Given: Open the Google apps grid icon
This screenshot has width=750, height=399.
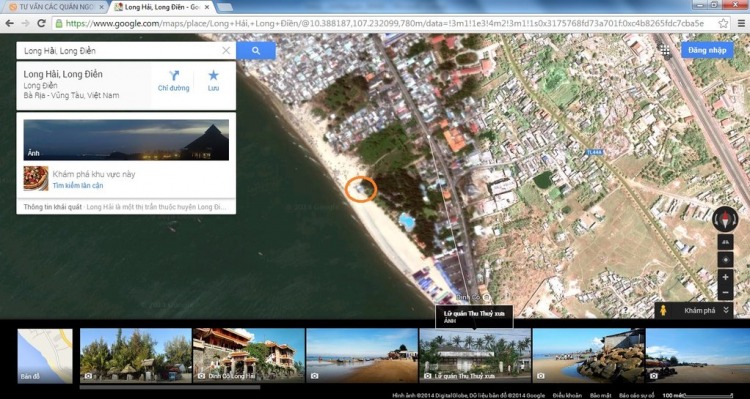Looking at the screenshot, I should 665,50.
